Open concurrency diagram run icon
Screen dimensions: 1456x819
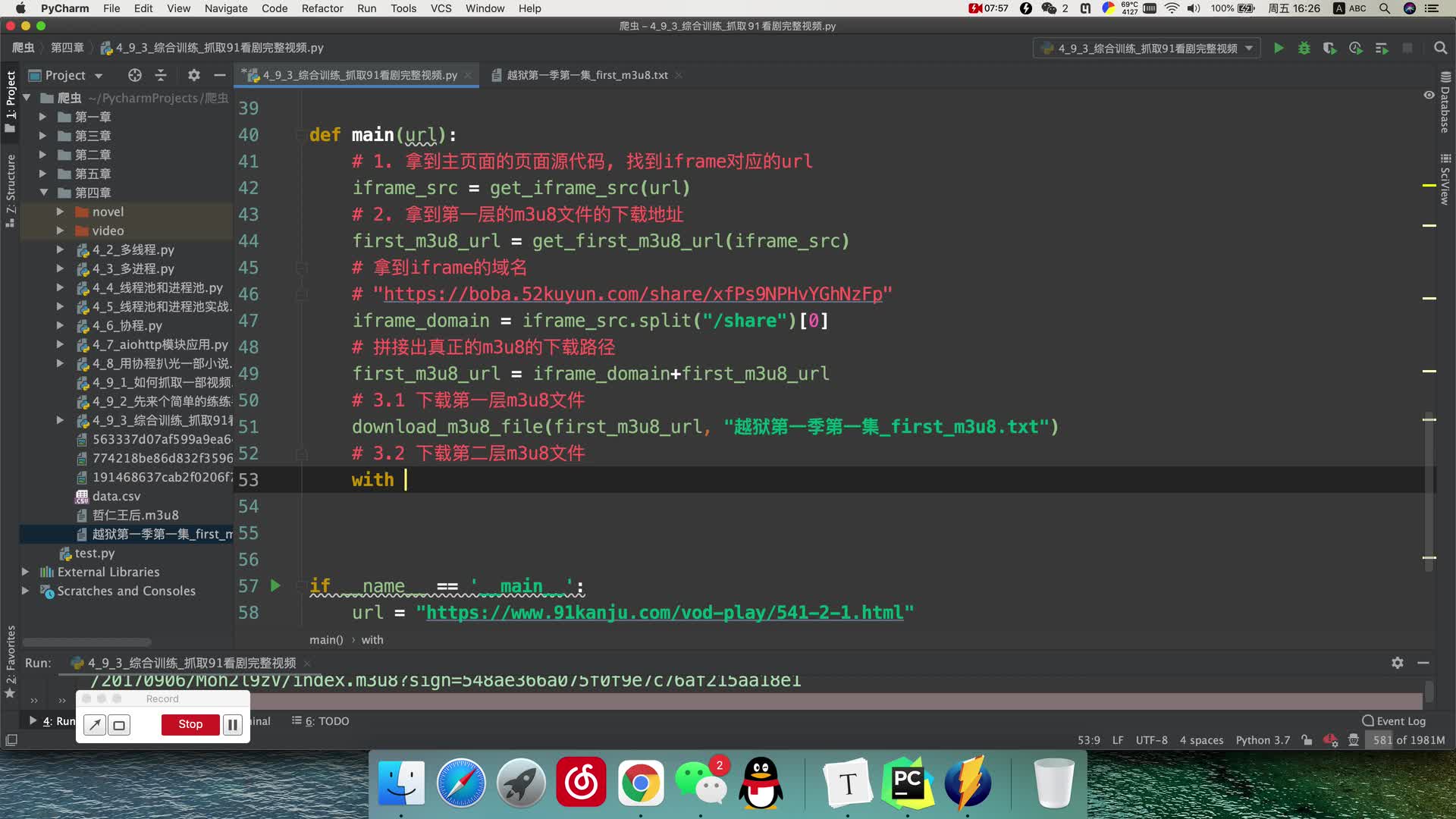[x=1382, y=49]
